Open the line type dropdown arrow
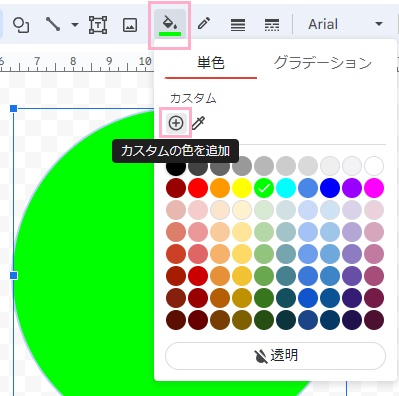This screenshot has width=399, height=396. pyautogui.click(x=75, y=25)
